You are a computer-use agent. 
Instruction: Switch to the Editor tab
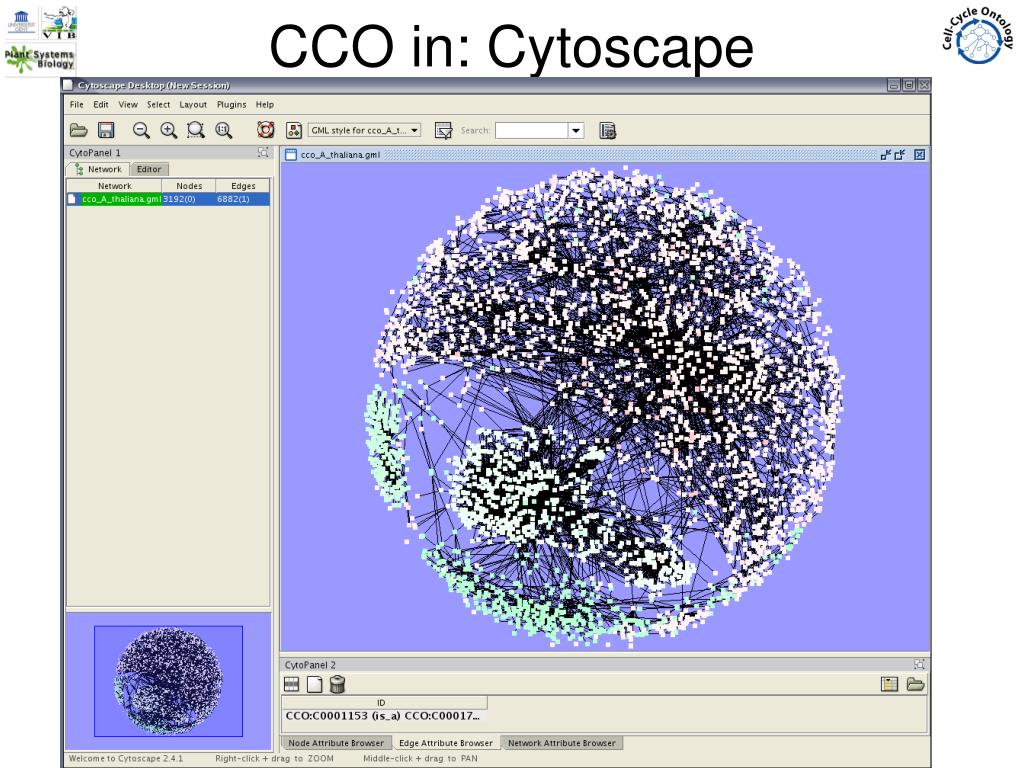149,169
